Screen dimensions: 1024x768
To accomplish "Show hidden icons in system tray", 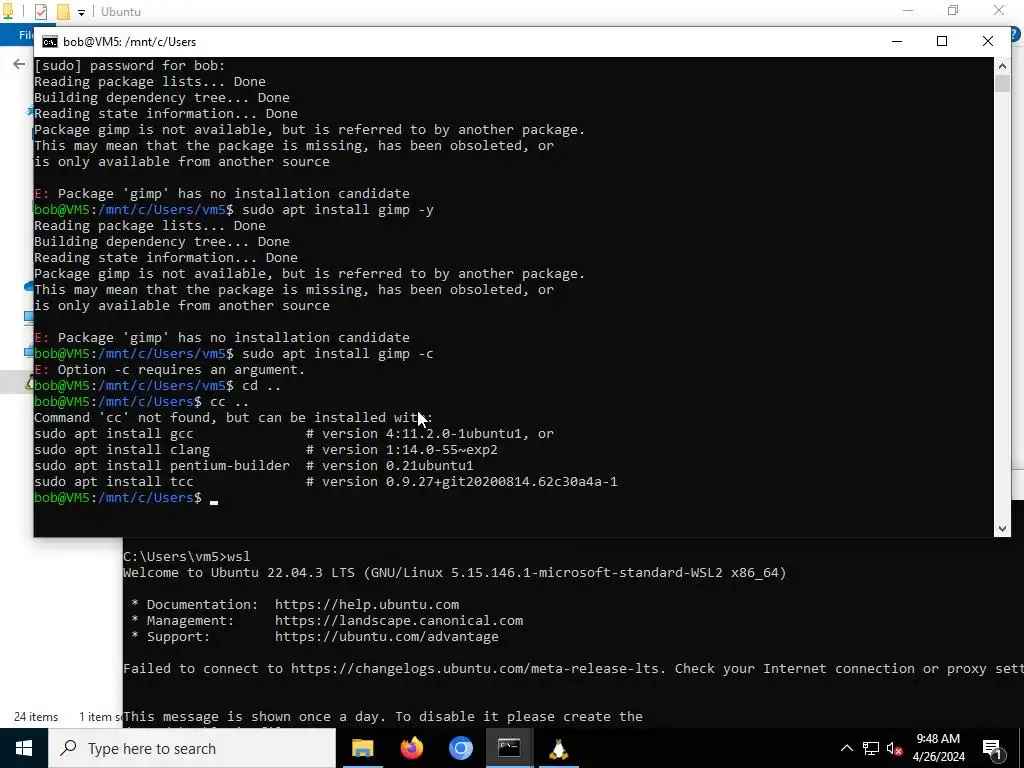I will pyautogui.click(x=846, y=748).
